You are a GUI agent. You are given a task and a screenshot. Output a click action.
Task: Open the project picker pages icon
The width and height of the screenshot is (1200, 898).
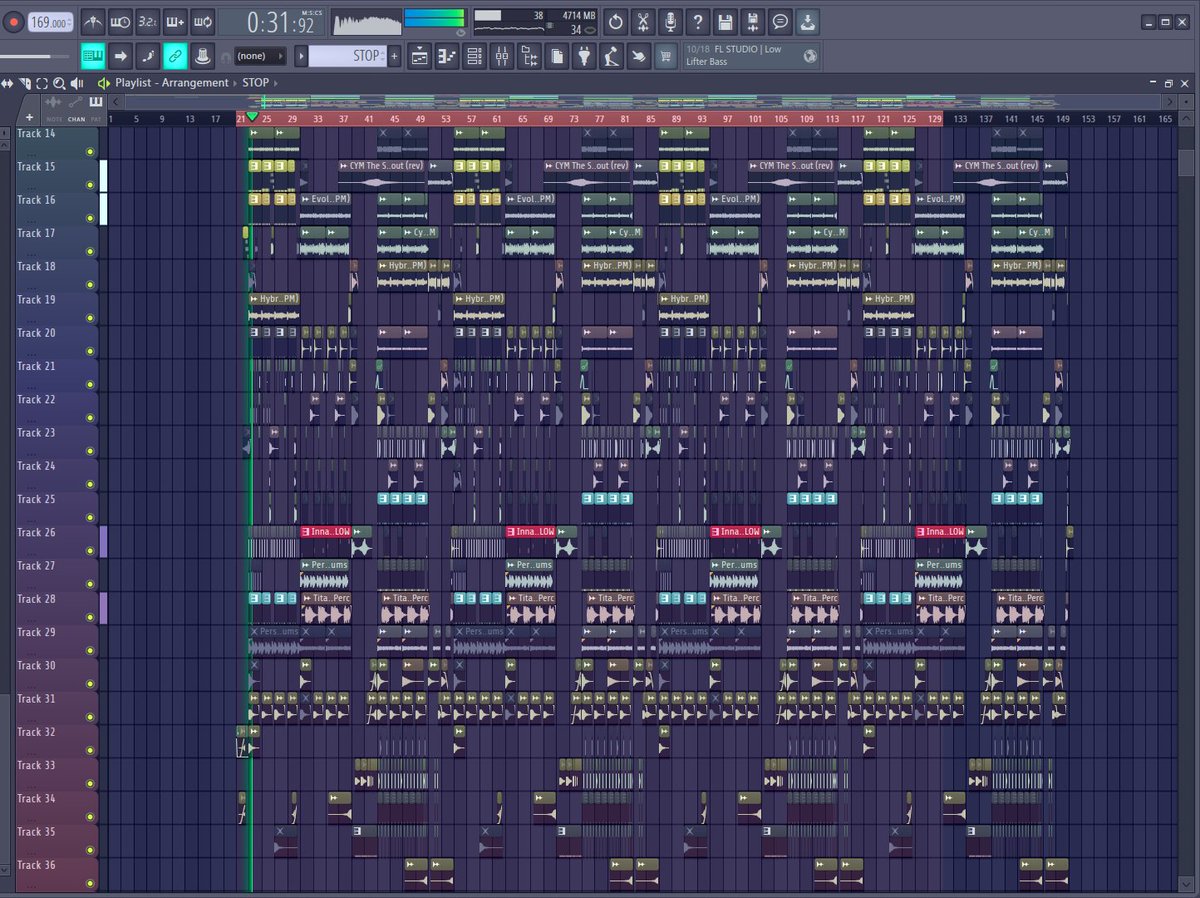click(x=557, y=56)
